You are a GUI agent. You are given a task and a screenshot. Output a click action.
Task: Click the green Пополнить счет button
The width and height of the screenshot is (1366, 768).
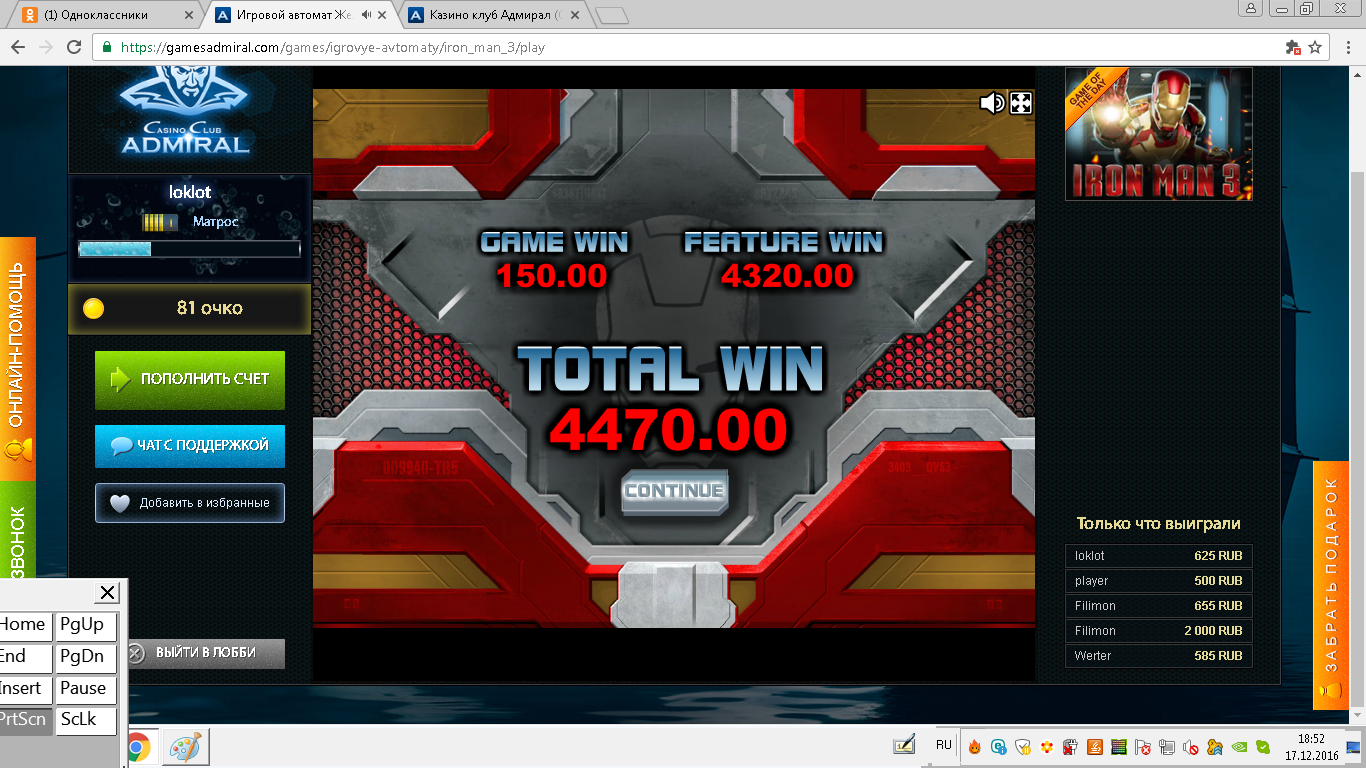click(x=190, y=379)
